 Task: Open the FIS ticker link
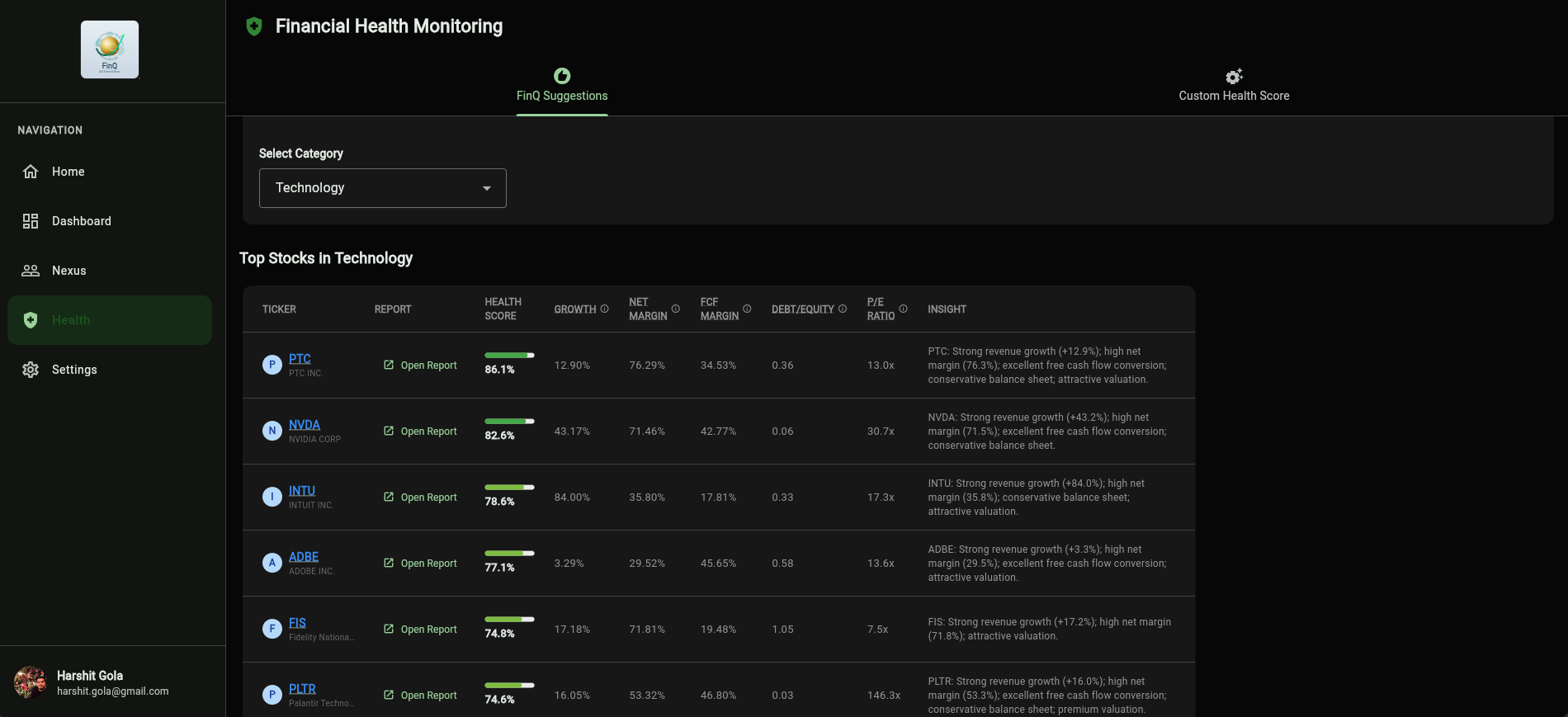(x=297, y=623)
